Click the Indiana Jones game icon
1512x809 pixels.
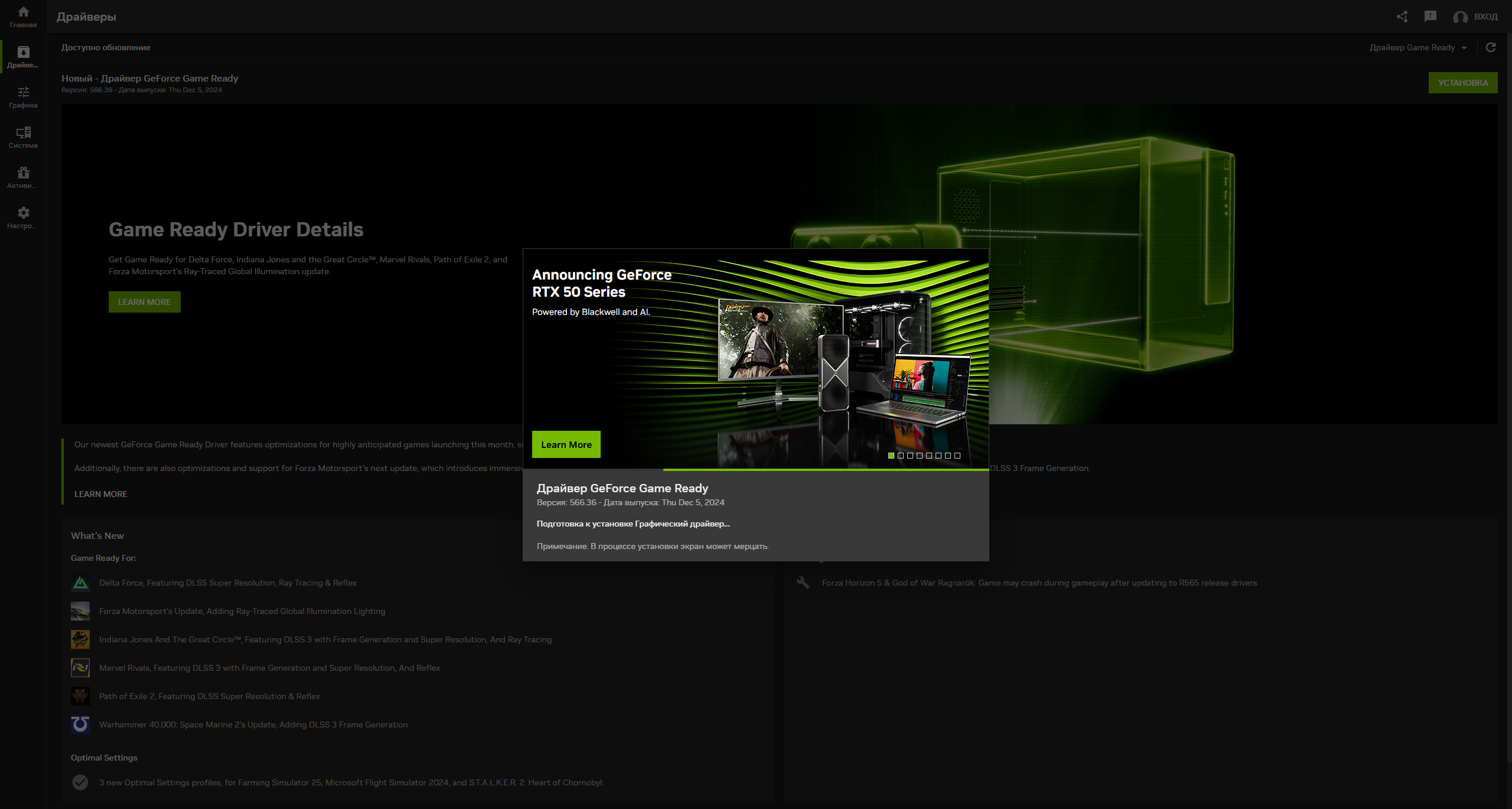point(80,639)
